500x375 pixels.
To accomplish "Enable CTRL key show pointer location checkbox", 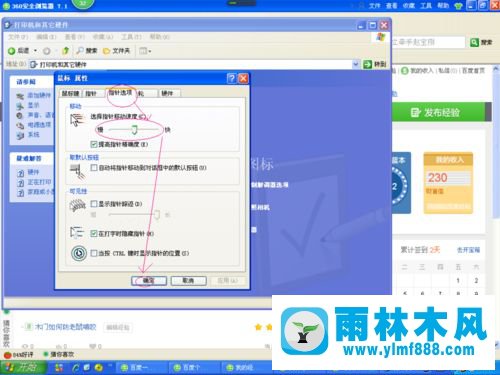I will coord(94,253).
